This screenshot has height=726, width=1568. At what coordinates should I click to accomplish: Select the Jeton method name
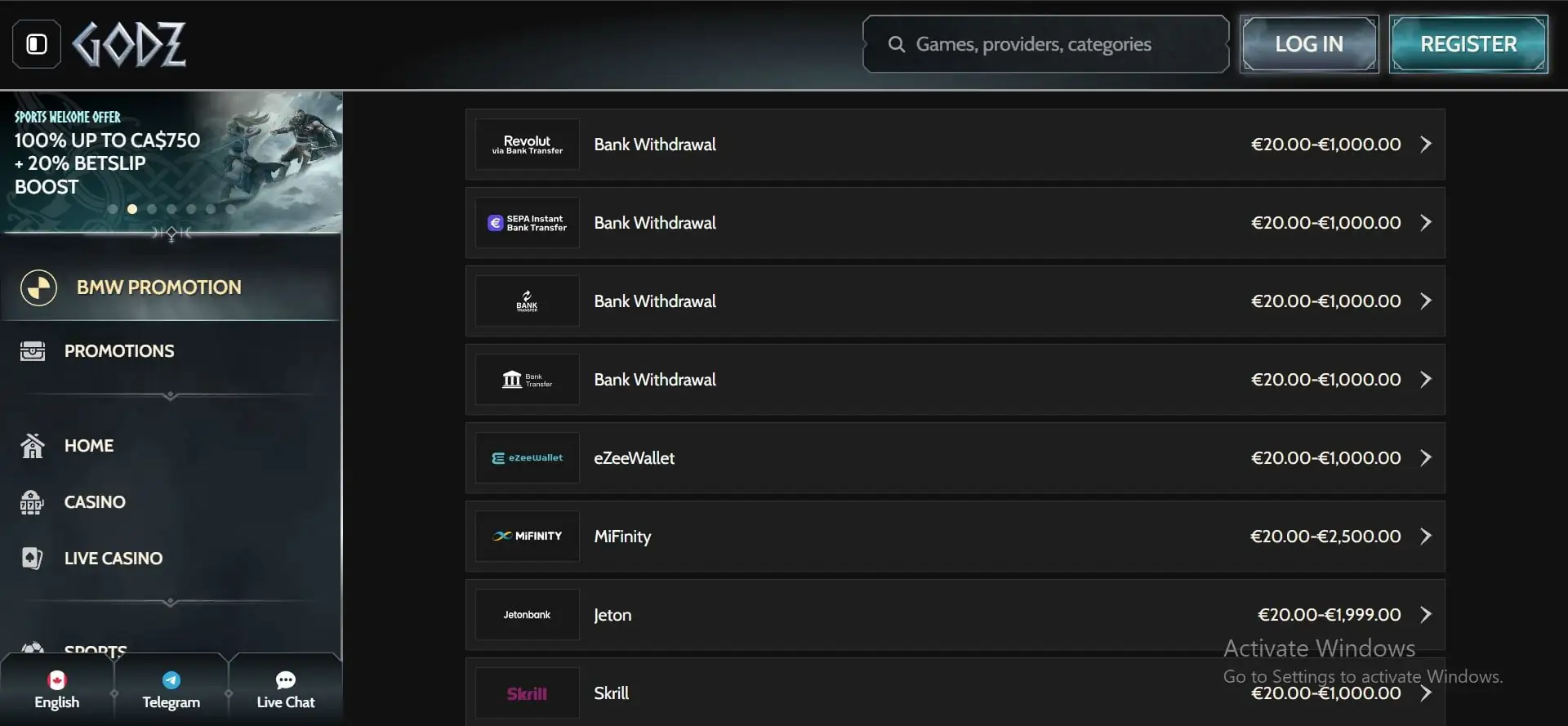(x=612, y=615)
